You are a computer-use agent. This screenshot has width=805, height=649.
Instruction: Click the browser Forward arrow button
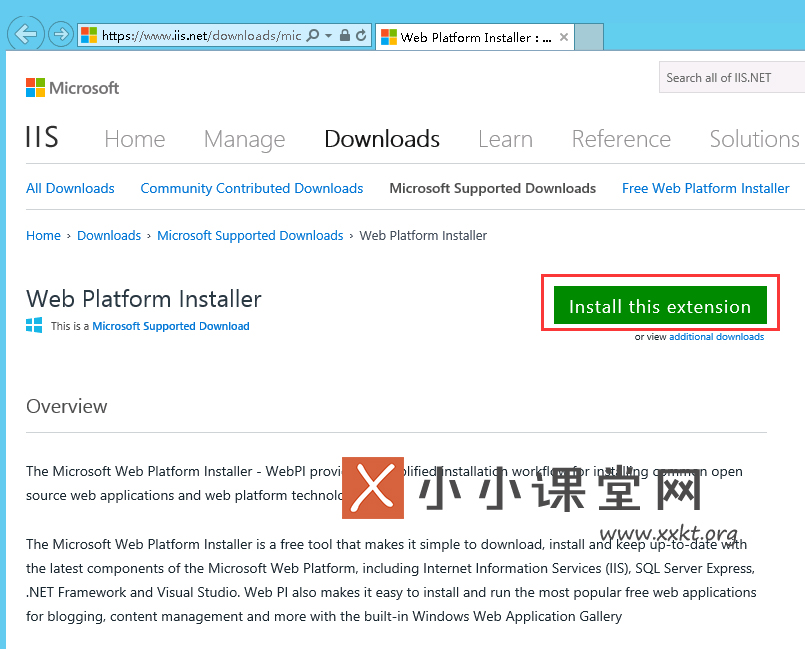(61, 35)
